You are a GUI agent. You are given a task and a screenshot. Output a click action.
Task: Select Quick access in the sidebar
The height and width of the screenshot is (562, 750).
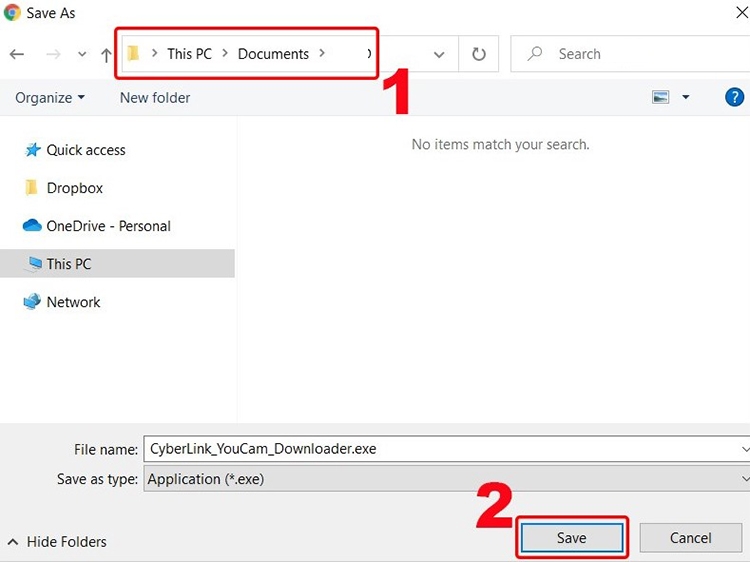point(86,150)
